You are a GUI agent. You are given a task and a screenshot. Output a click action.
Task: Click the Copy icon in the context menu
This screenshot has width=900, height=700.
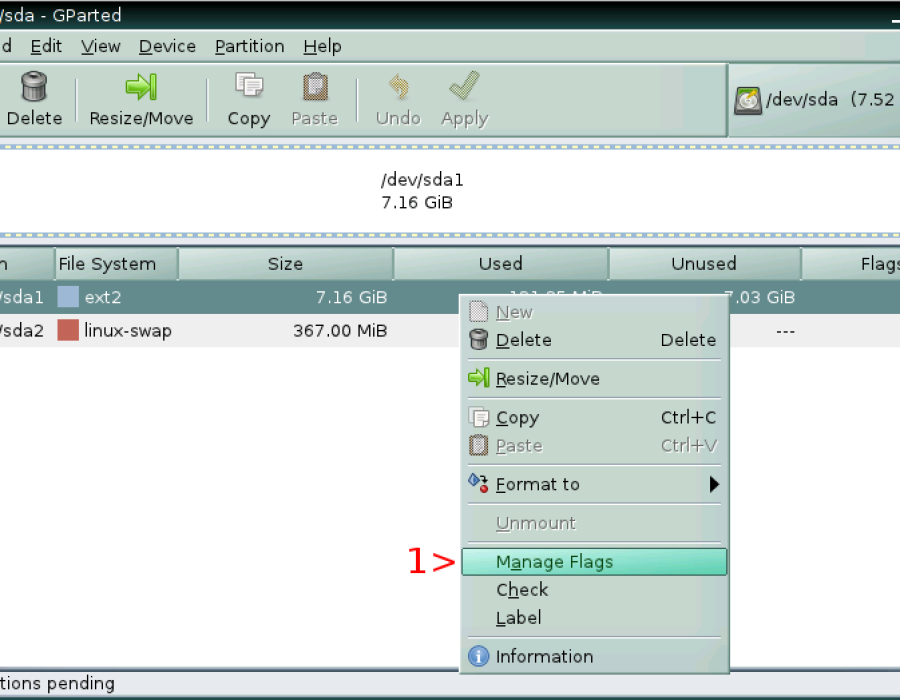(x=479, y=417)
